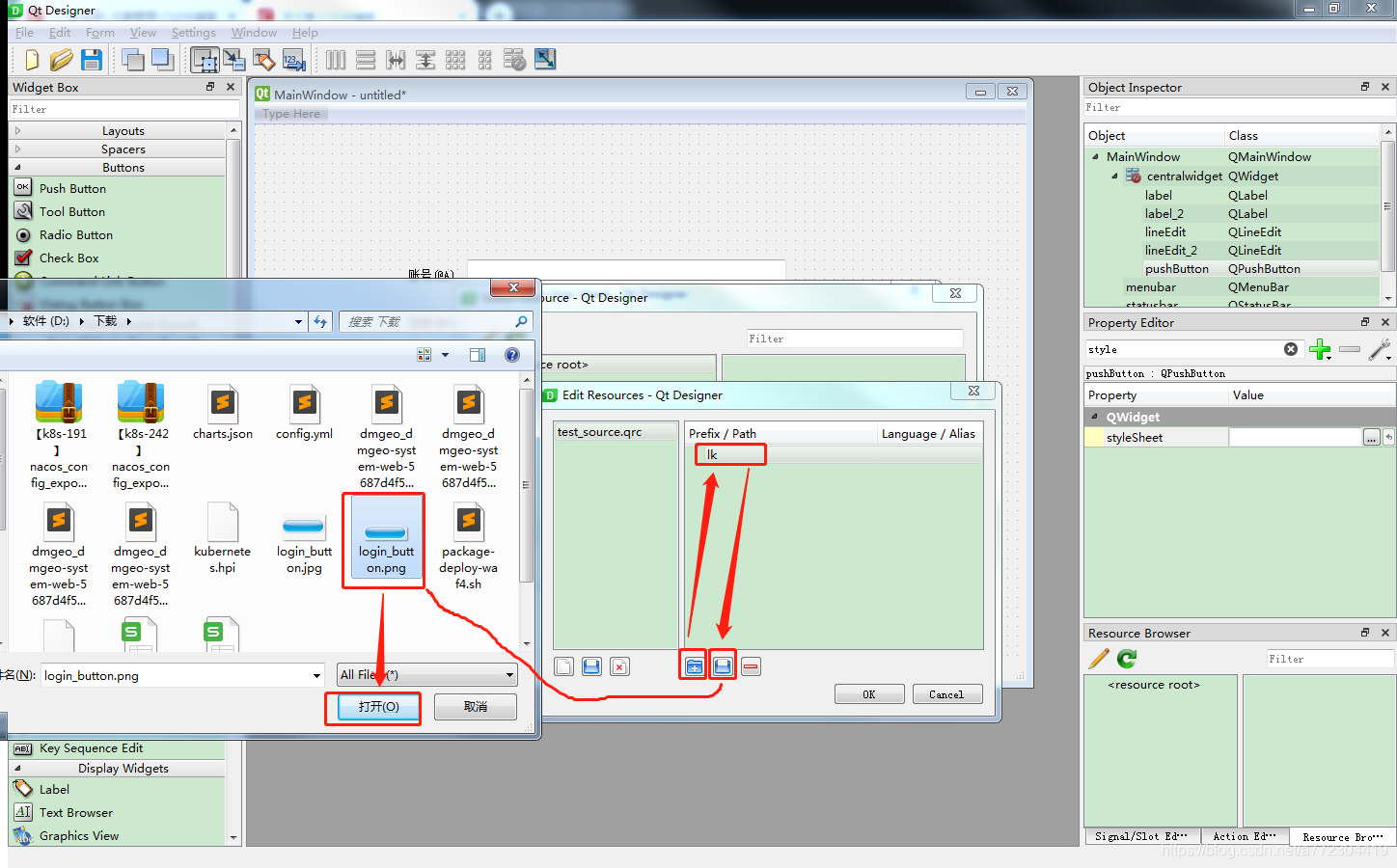Image resolution: width=1397 pixels, height=868 pixels.
Task: Click Open Resource File icon in Edit Resources
Action: pyautogui.click(x=592, y=666)
